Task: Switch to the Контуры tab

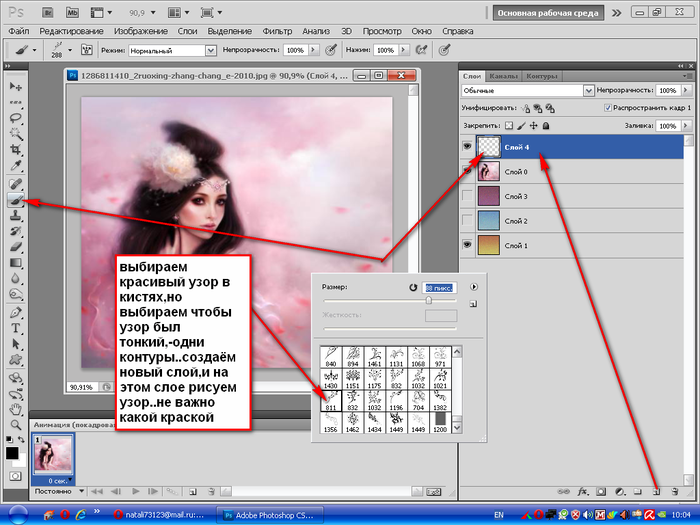Action: (542, 76)
